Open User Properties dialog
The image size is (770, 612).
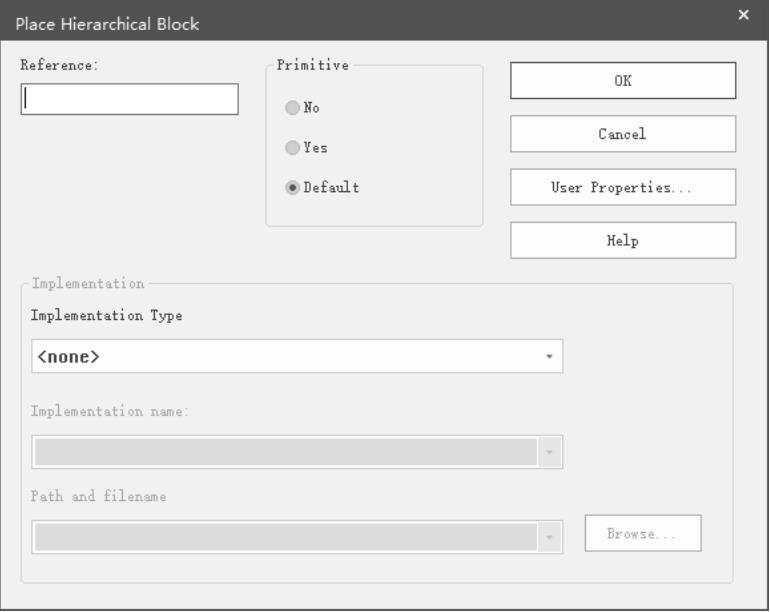click(623, 187)
